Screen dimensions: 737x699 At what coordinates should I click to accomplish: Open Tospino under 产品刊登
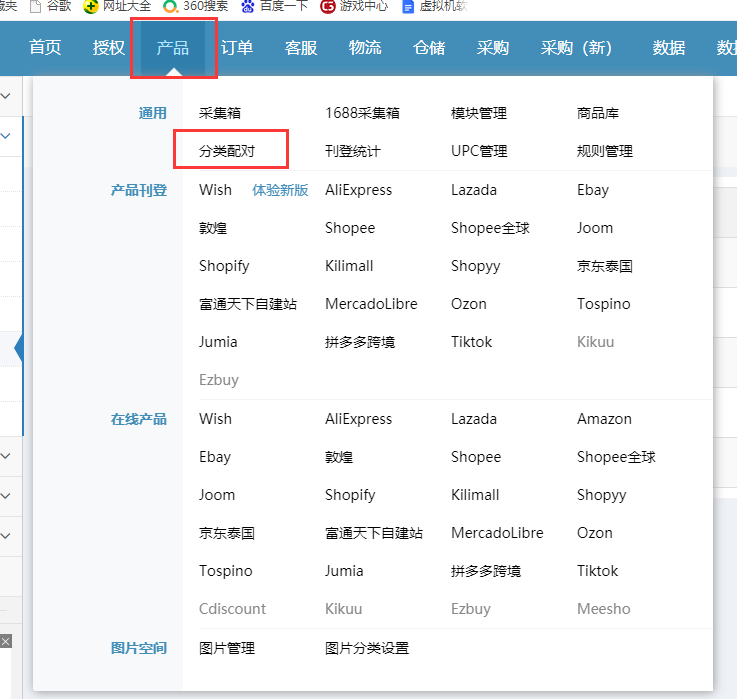[x=604, y=304]
